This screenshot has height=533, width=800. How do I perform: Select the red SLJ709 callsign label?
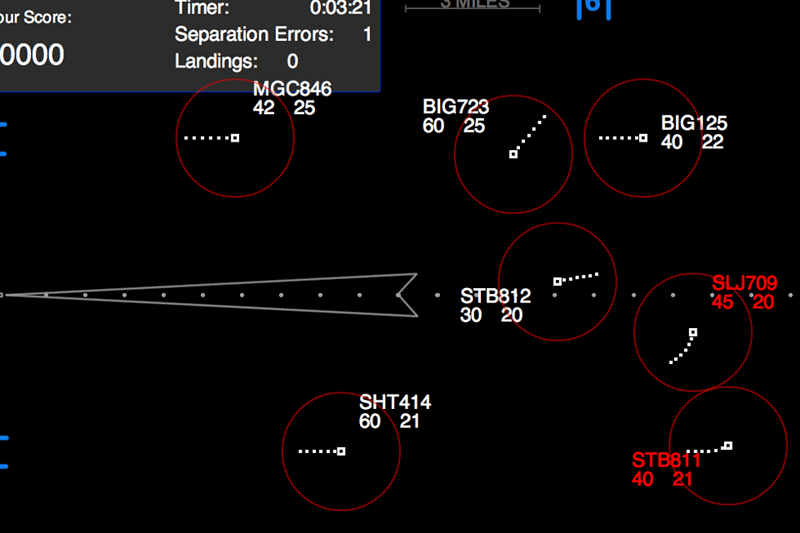[x=744, y=284]
